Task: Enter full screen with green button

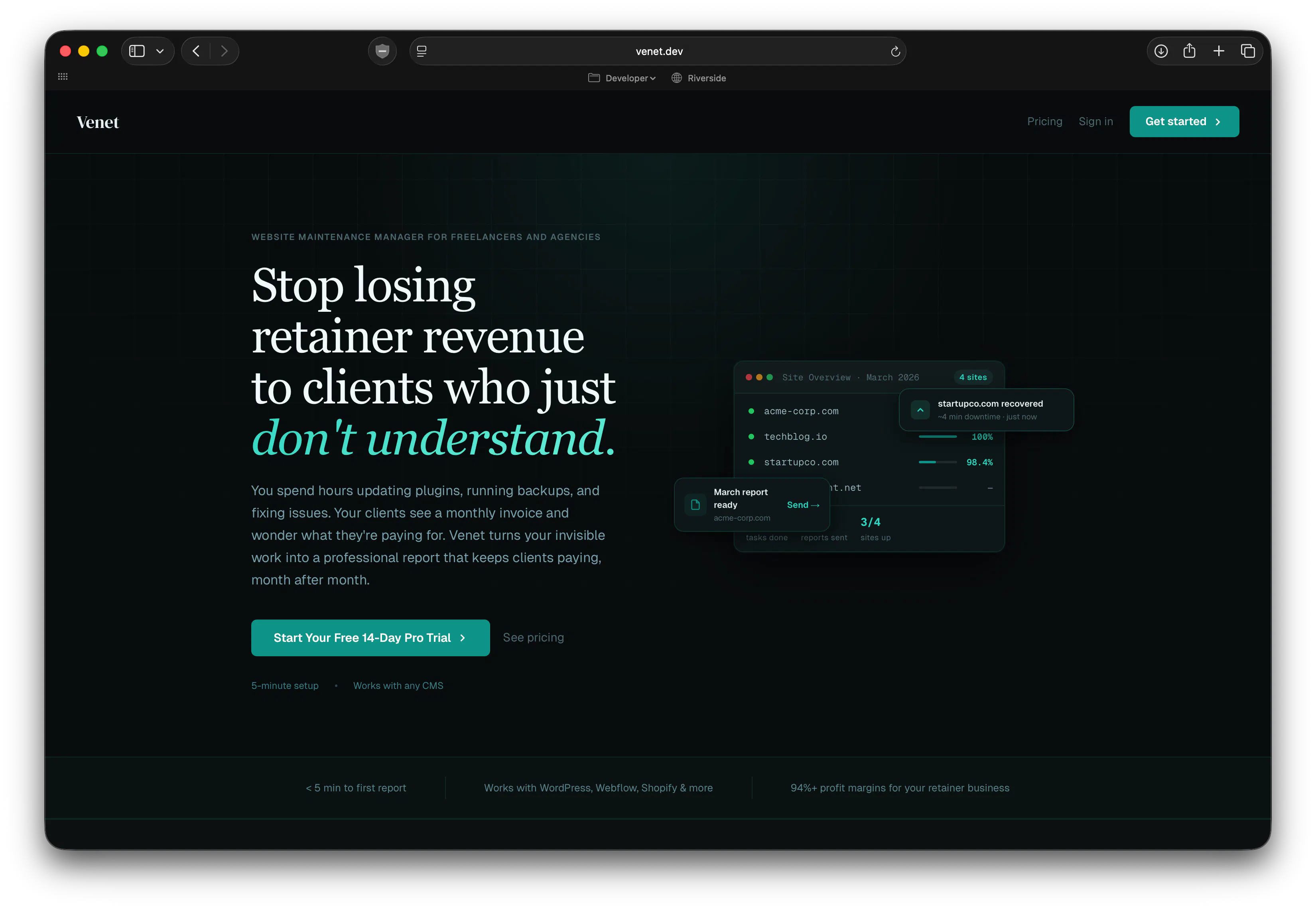Action: tap(102, 51)
